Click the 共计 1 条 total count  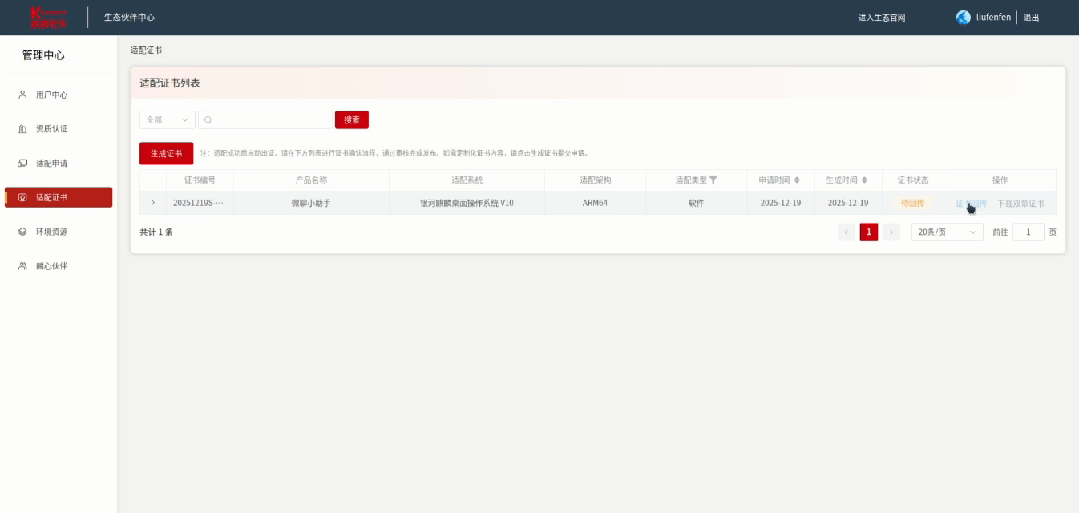coord(156,232)
